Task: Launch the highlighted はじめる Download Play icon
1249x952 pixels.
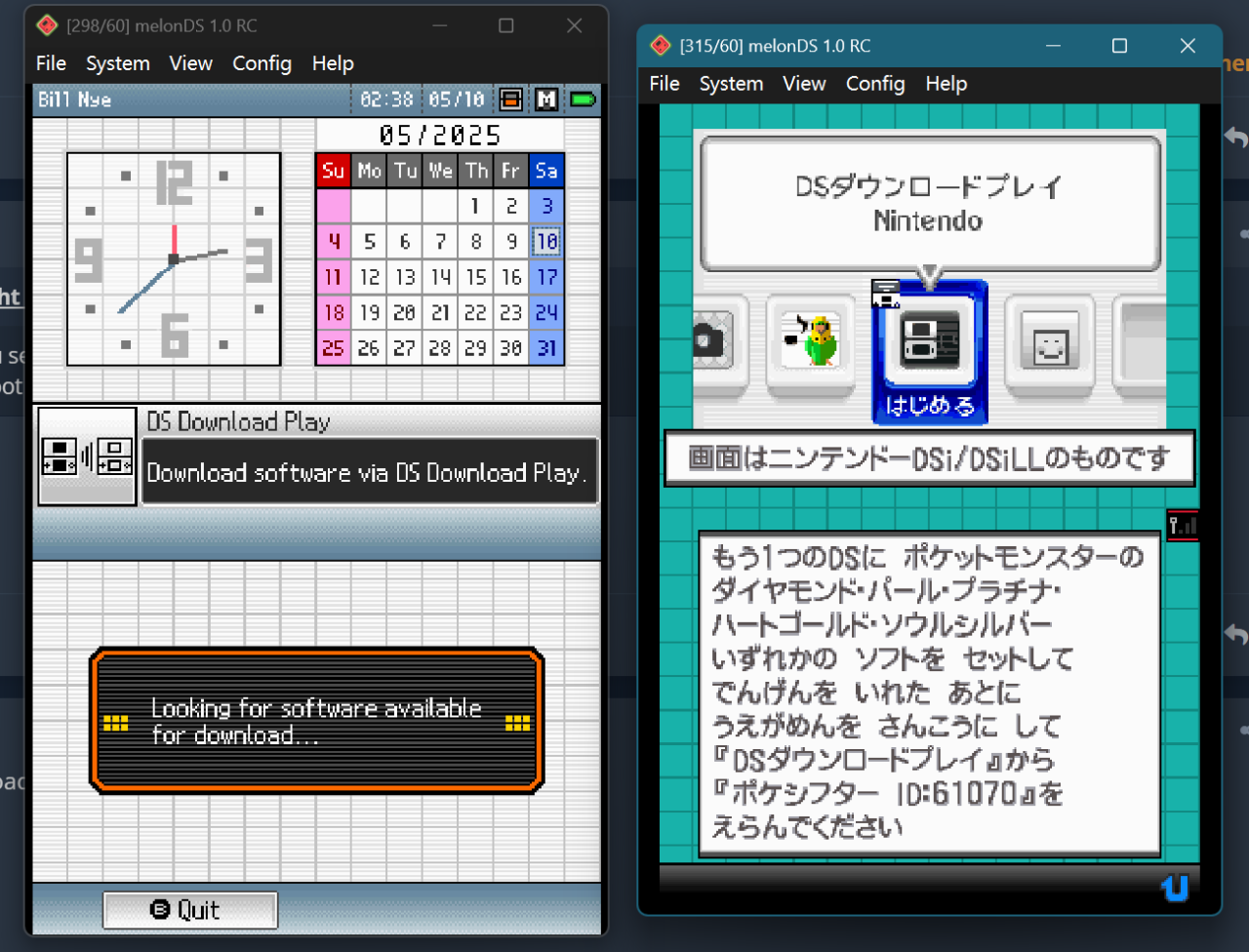Action: (x=929, y=353)
